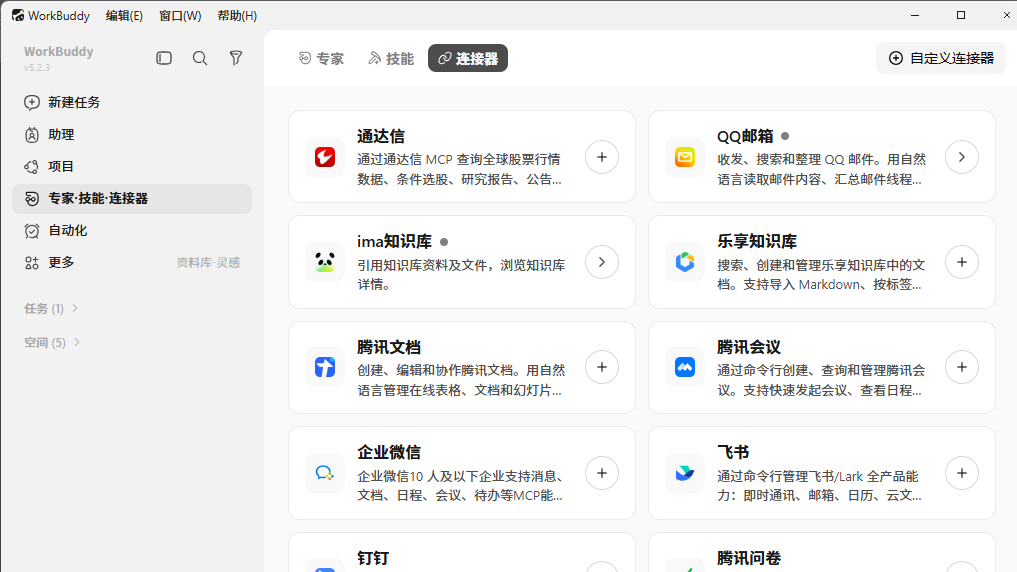Click the 钉钉 card title
Image resolution: width=1017 pixels, height=572 pixels.
(373, 558)
